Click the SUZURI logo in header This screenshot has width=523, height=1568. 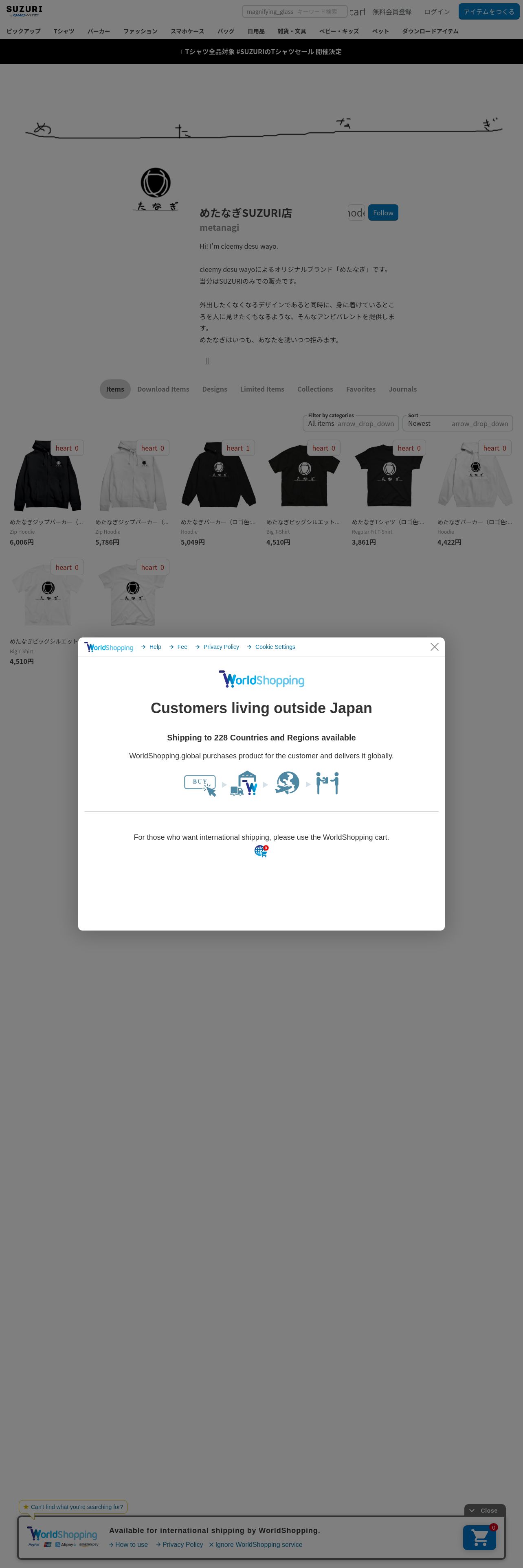(x=24, y=11)
